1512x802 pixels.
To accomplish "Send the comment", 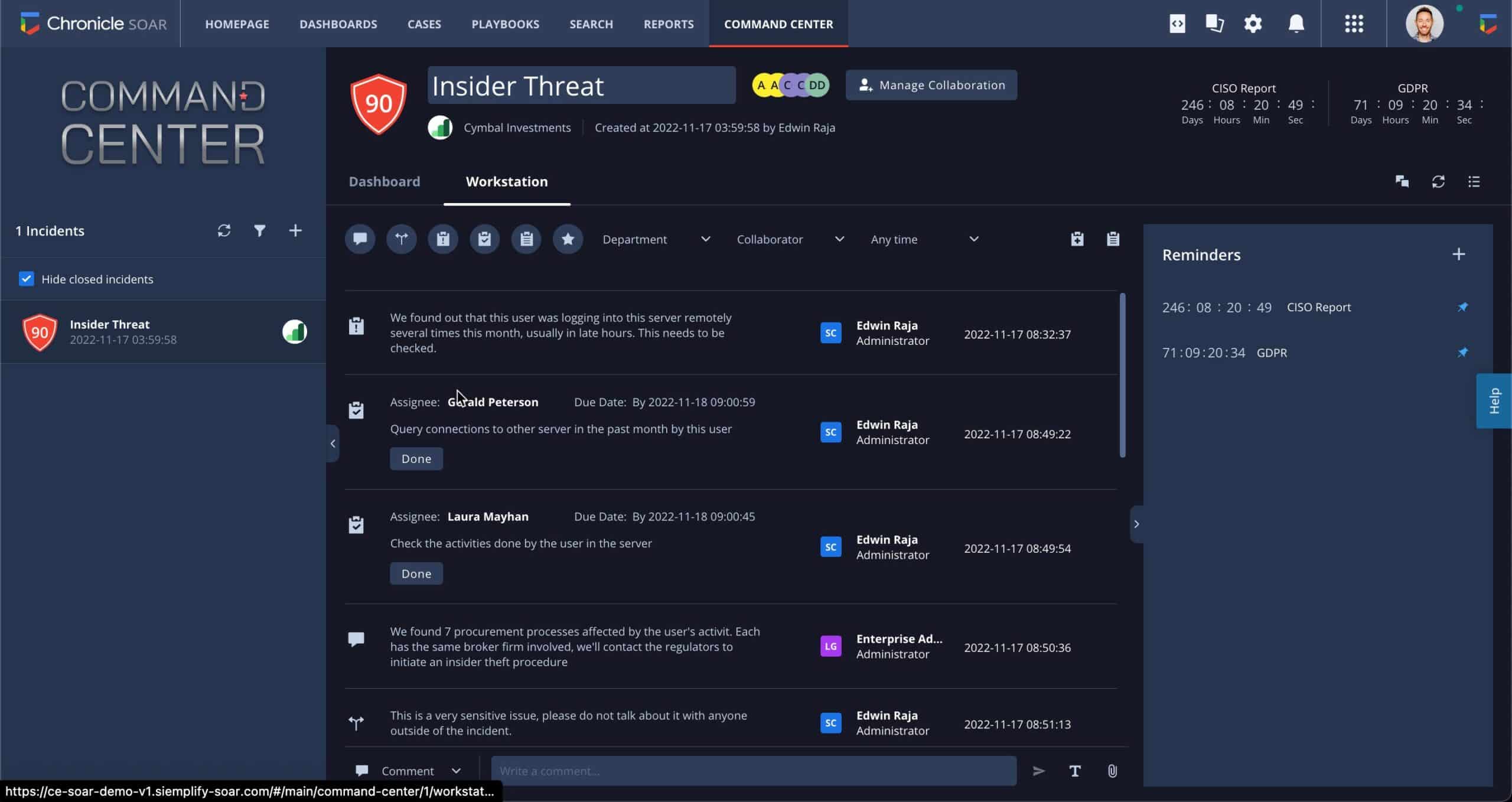I will [x=1038, y=771].
